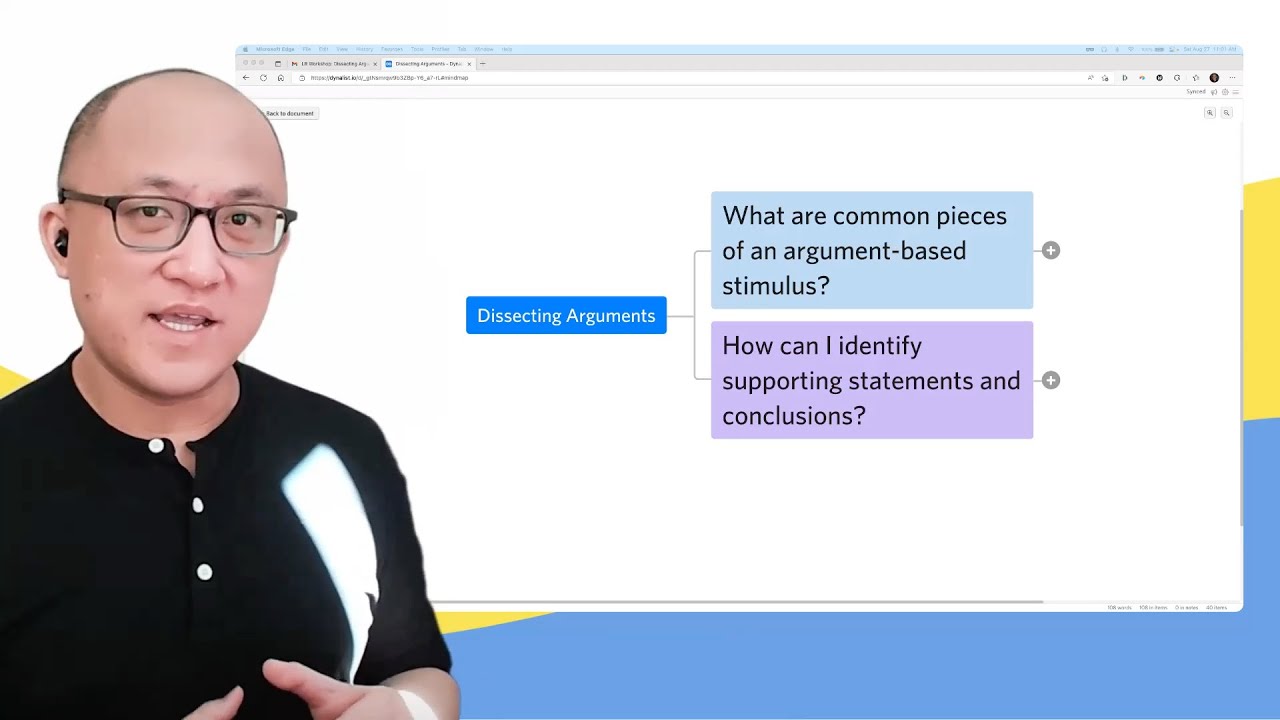
Task: Open the Edit menu
Action: pyautogui.click(x=323, y=49)
